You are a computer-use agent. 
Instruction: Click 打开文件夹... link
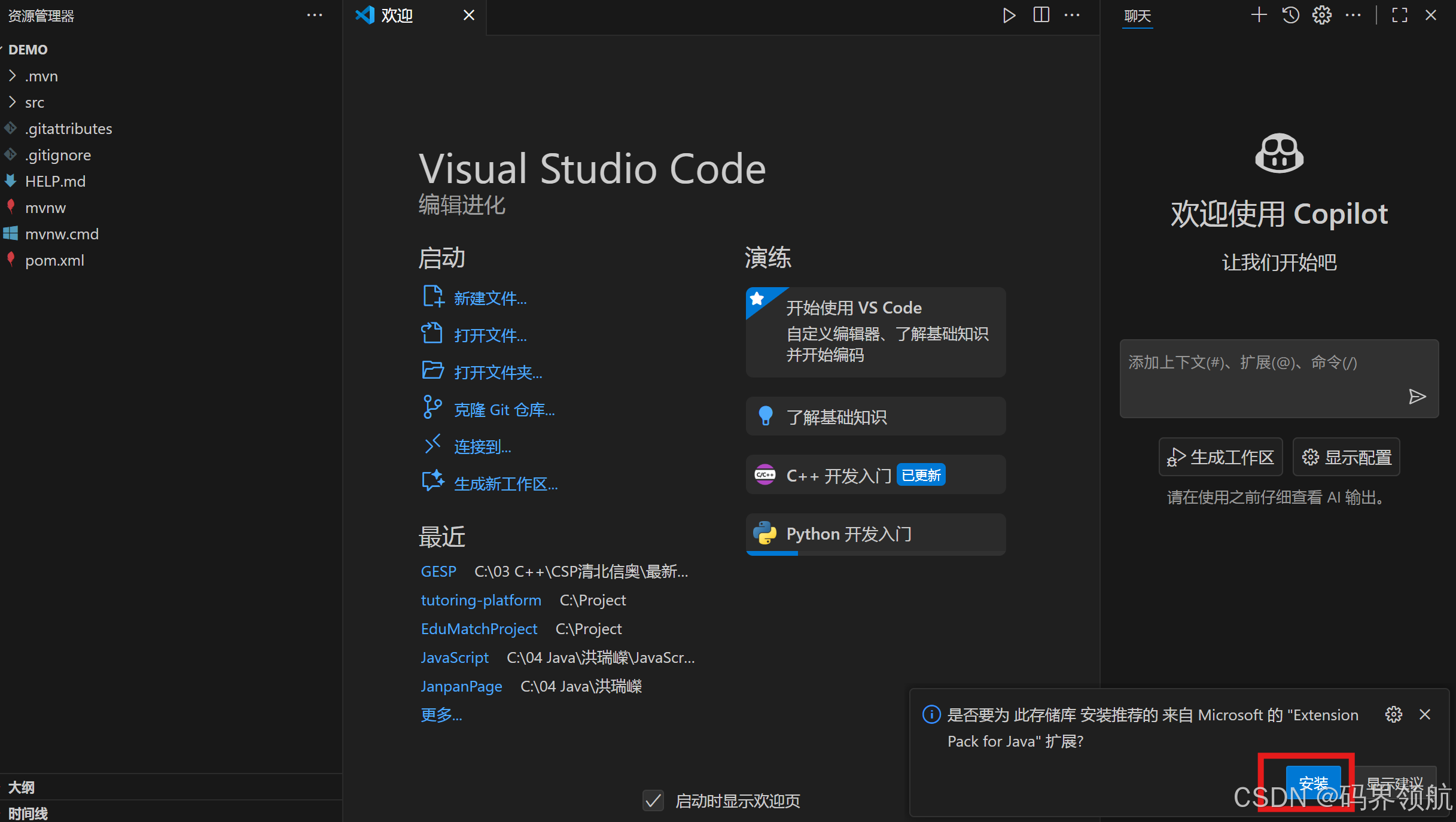tap(498, 372)
